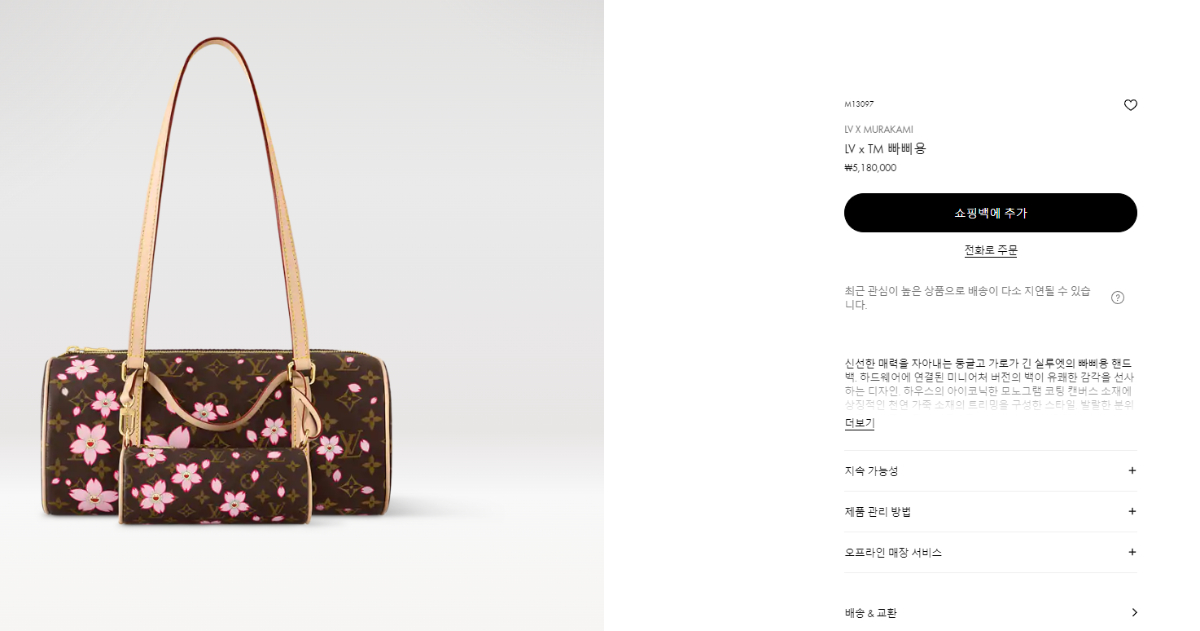The width and height of the screenshot is (1200, 631).
Task: Click the price ₩5,180,000
Action: point(870,168)
